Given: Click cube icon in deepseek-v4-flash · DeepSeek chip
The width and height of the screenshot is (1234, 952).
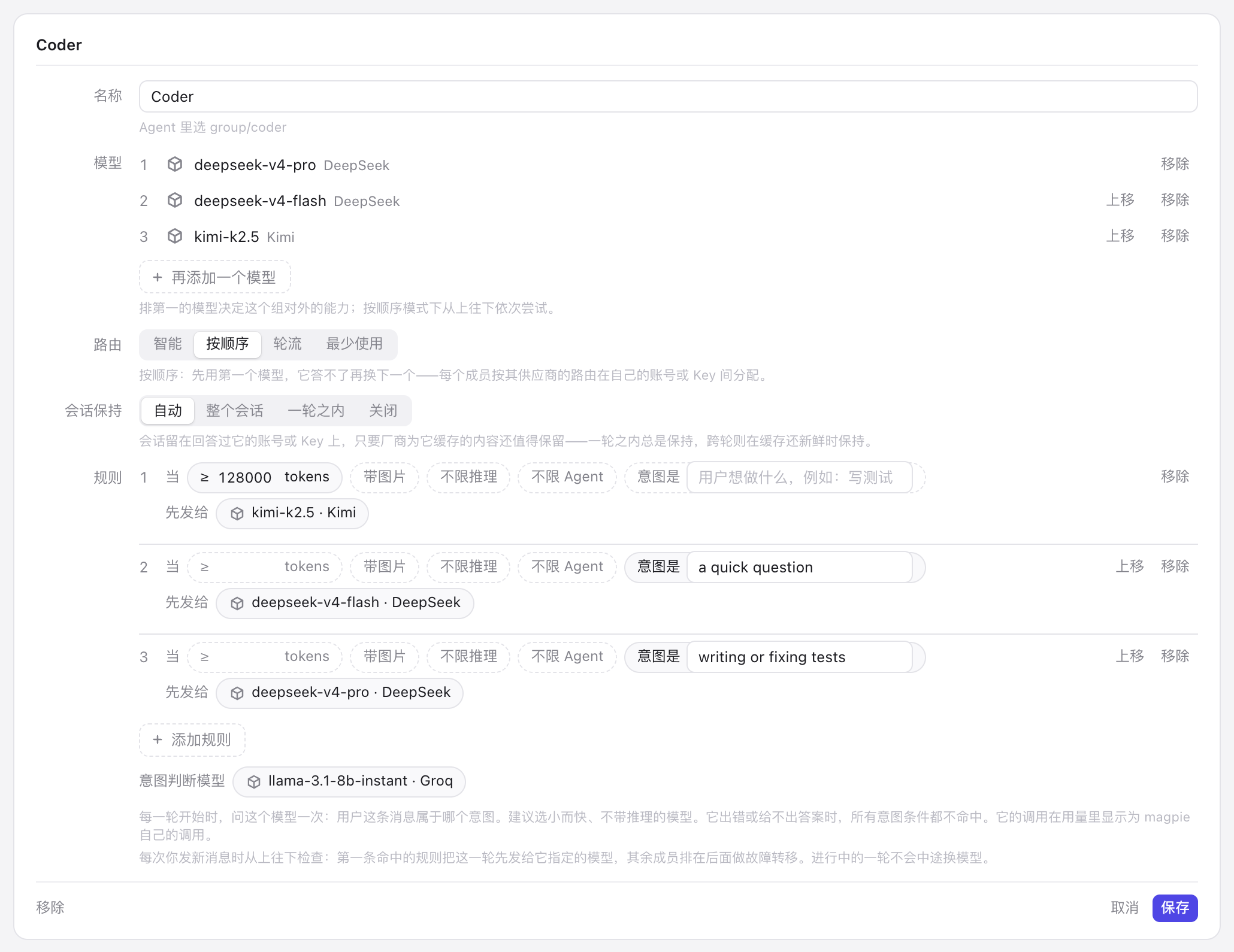Looking at the screenshot, I should (x=237, y=603).
